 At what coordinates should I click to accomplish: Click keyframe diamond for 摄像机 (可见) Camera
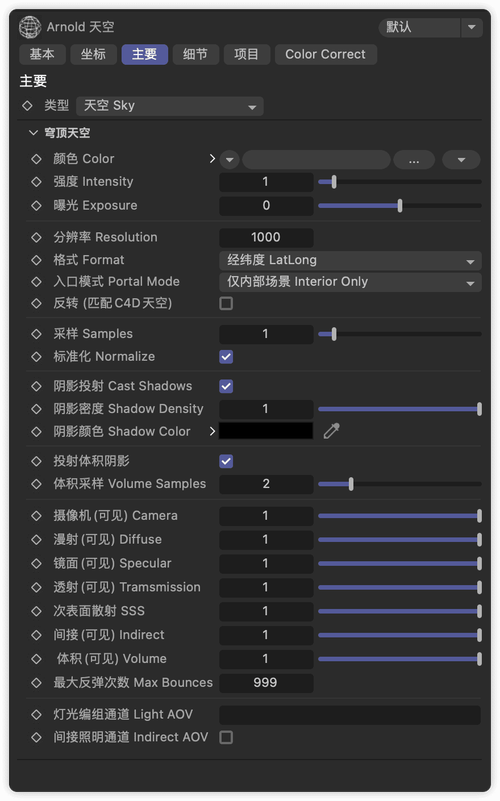36,516
